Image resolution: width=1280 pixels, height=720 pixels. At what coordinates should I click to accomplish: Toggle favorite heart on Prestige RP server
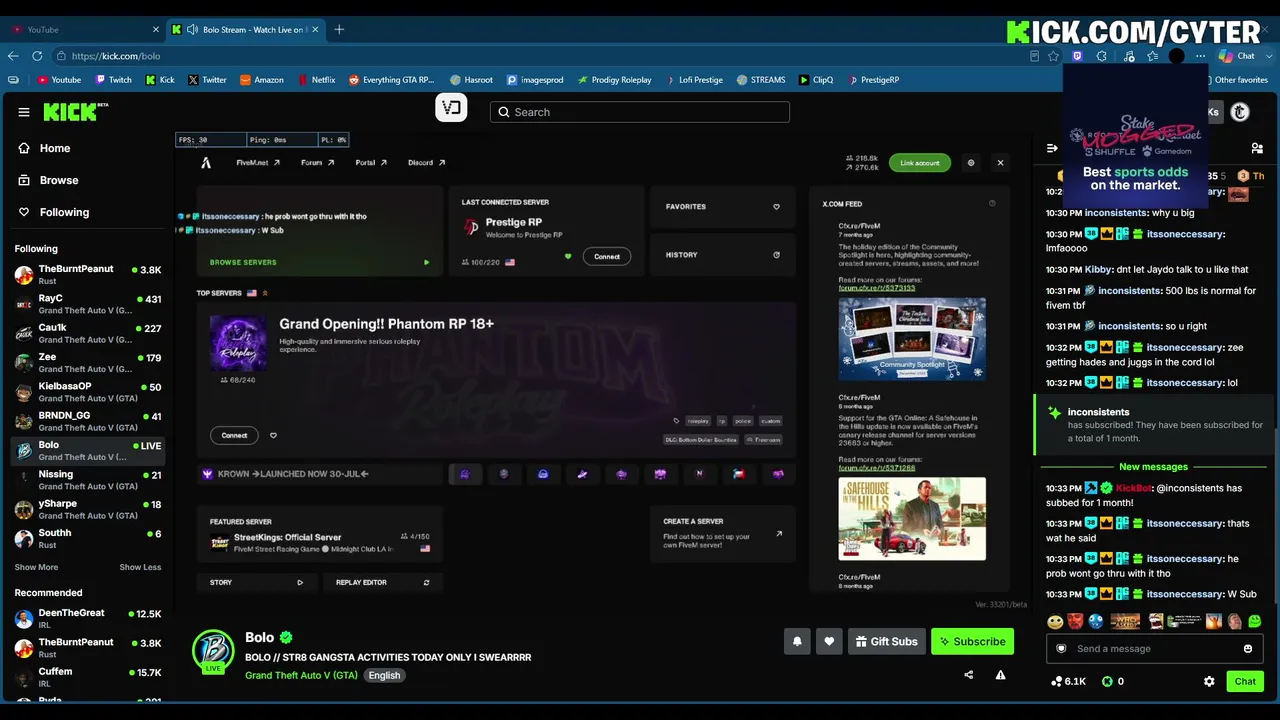568,256
